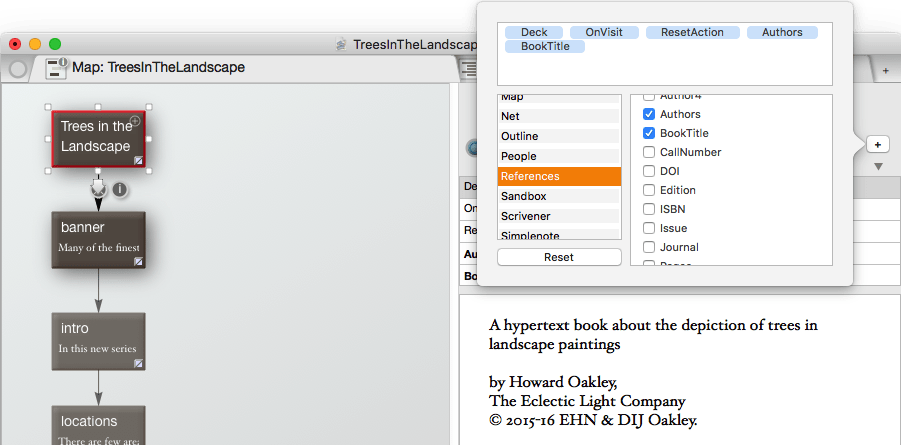
Task: Click the corner badge on the intro note
Action: click(x=138, y=363)
